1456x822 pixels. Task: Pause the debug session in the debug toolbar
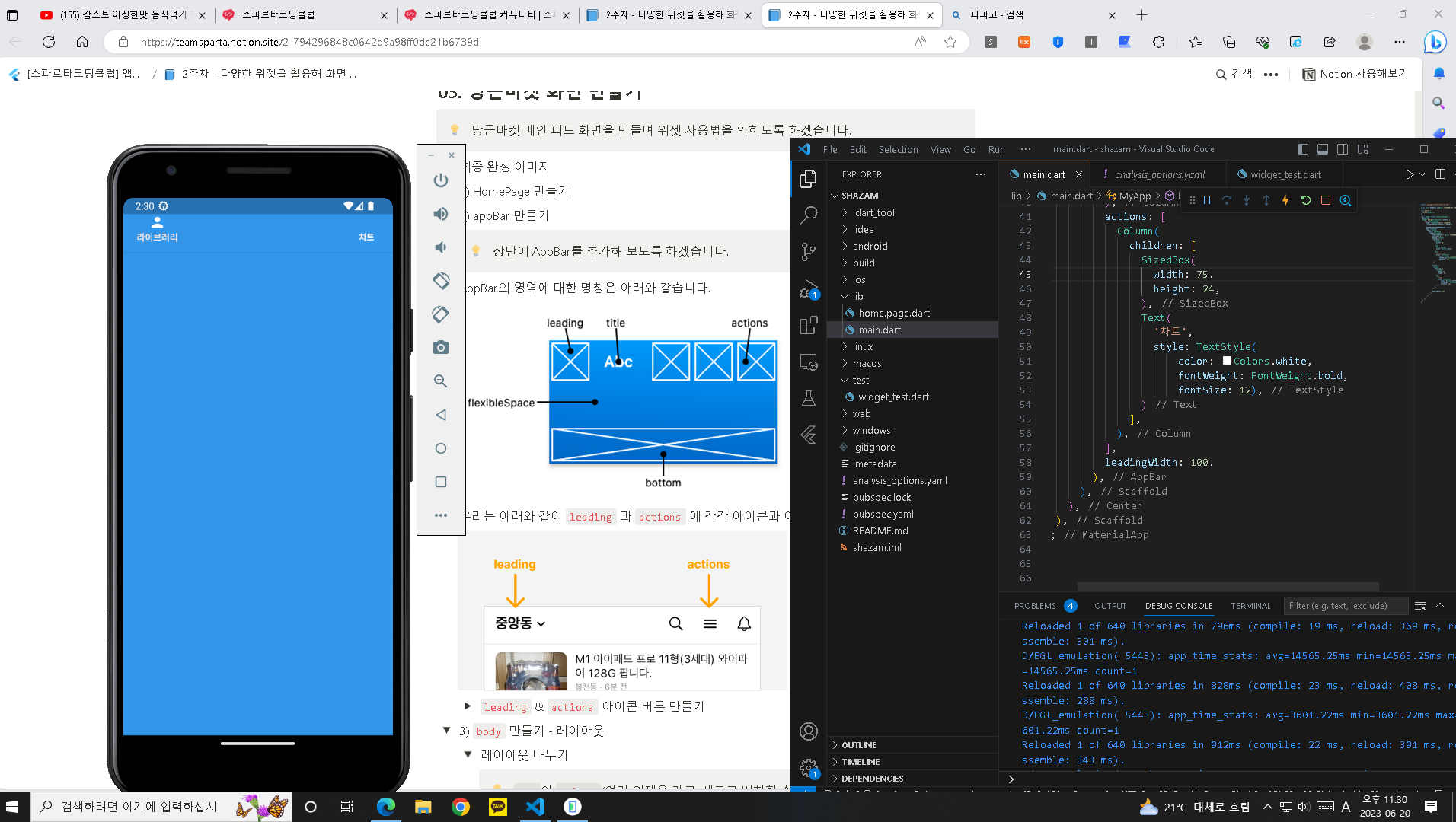[x=1207, y=200]
